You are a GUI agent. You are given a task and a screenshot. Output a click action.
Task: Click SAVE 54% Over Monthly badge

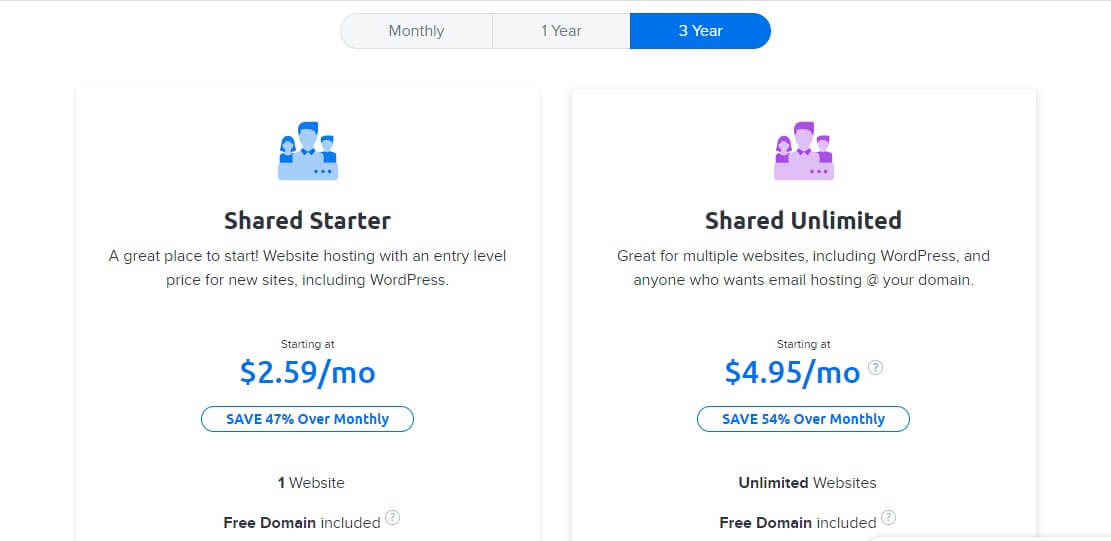803,419
